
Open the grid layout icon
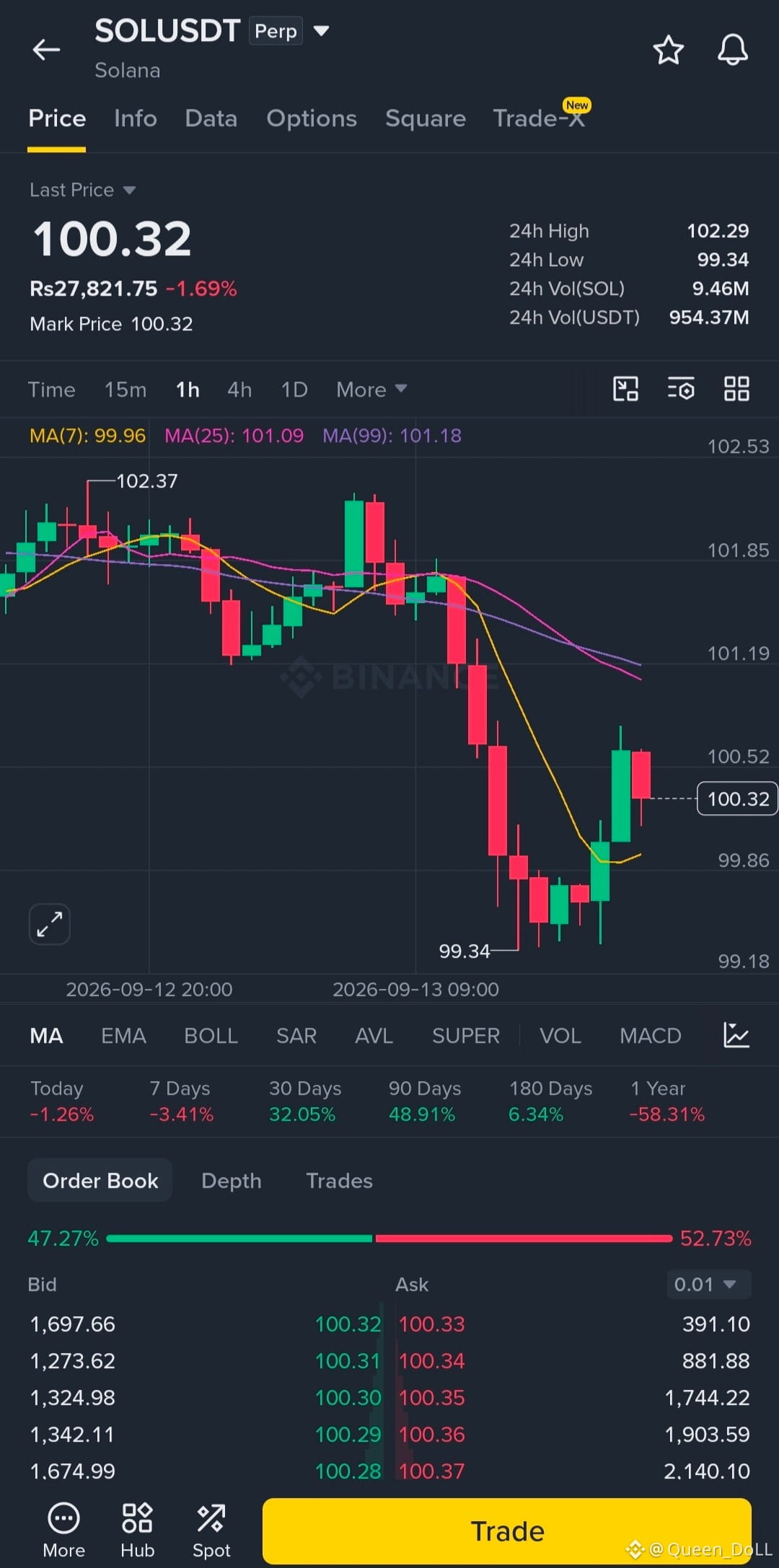tap(736, 389)
